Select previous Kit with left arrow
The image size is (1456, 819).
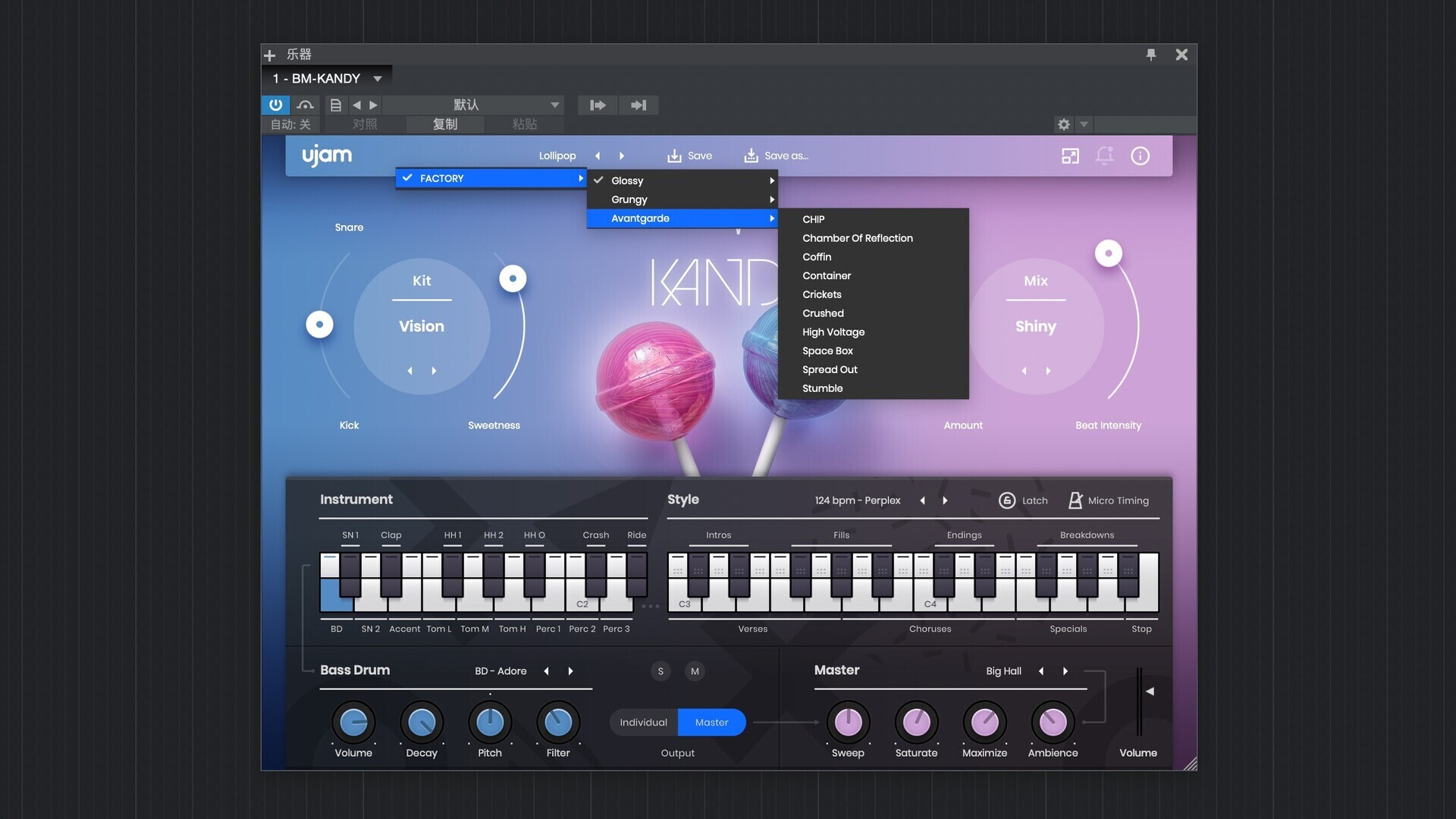pyautogui.click(x=410, y=371)
